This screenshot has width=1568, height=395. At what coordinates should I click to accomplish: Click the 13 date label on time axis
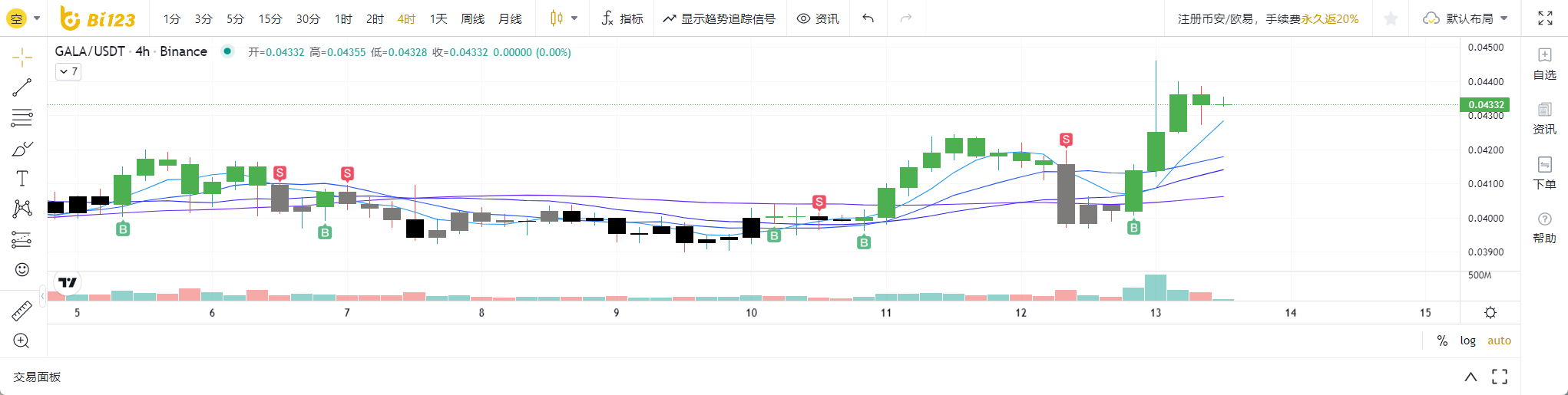[x=1156, y=312]
